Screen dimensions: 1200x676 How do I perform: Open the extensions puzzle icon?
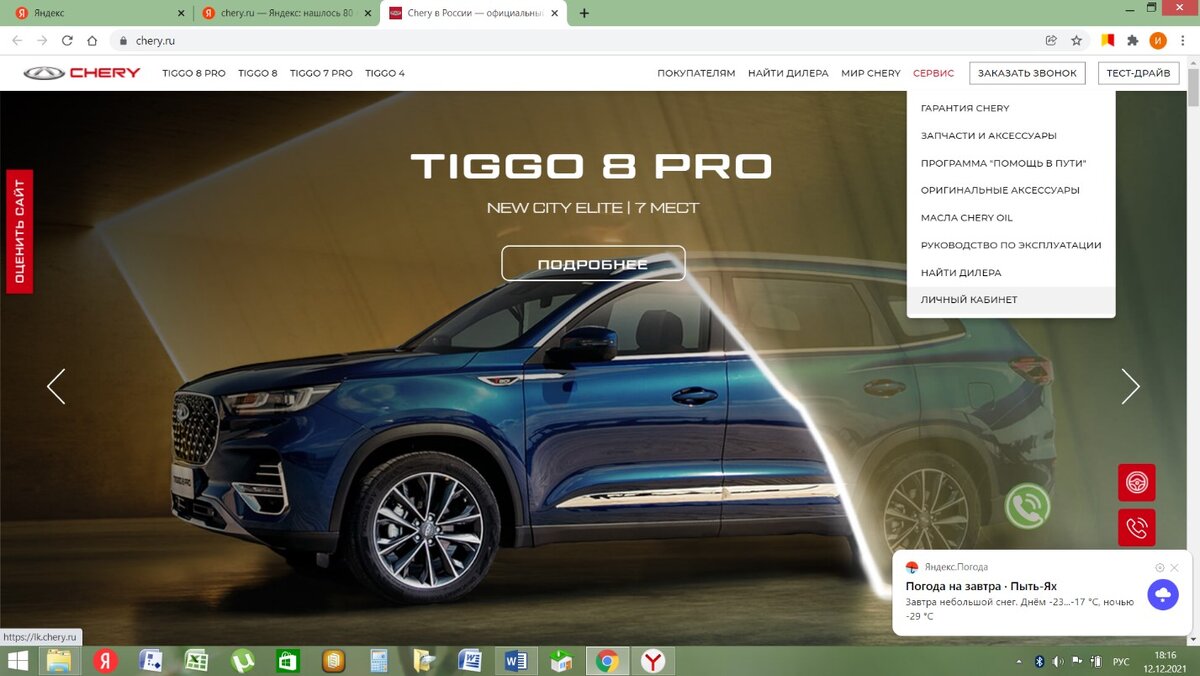pos(1133,41)
